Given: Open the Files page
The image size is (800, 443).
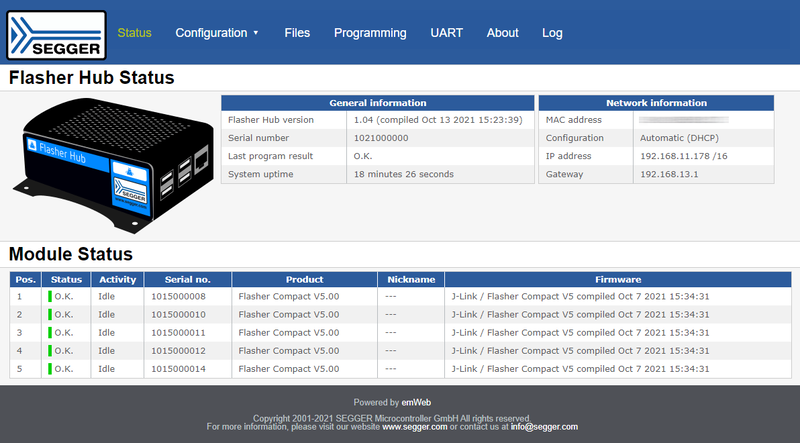Looking at the screenshot, I should [x=297, y=33].
